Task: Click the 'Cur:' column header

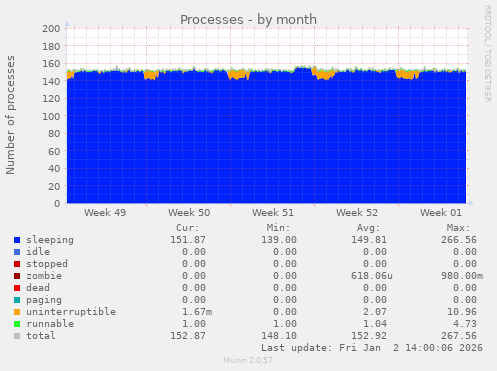Action: point(188,228)
